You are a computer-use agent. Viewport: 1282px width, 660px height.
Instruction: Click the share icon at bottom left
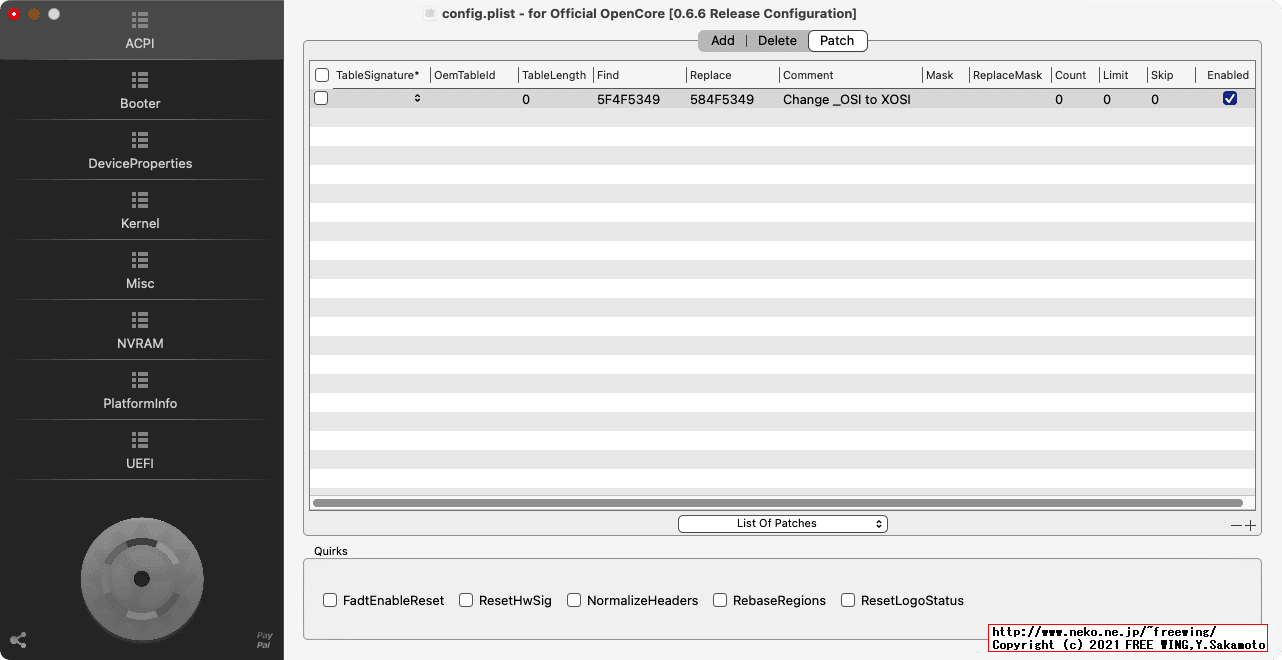click(x=17, y=640)
